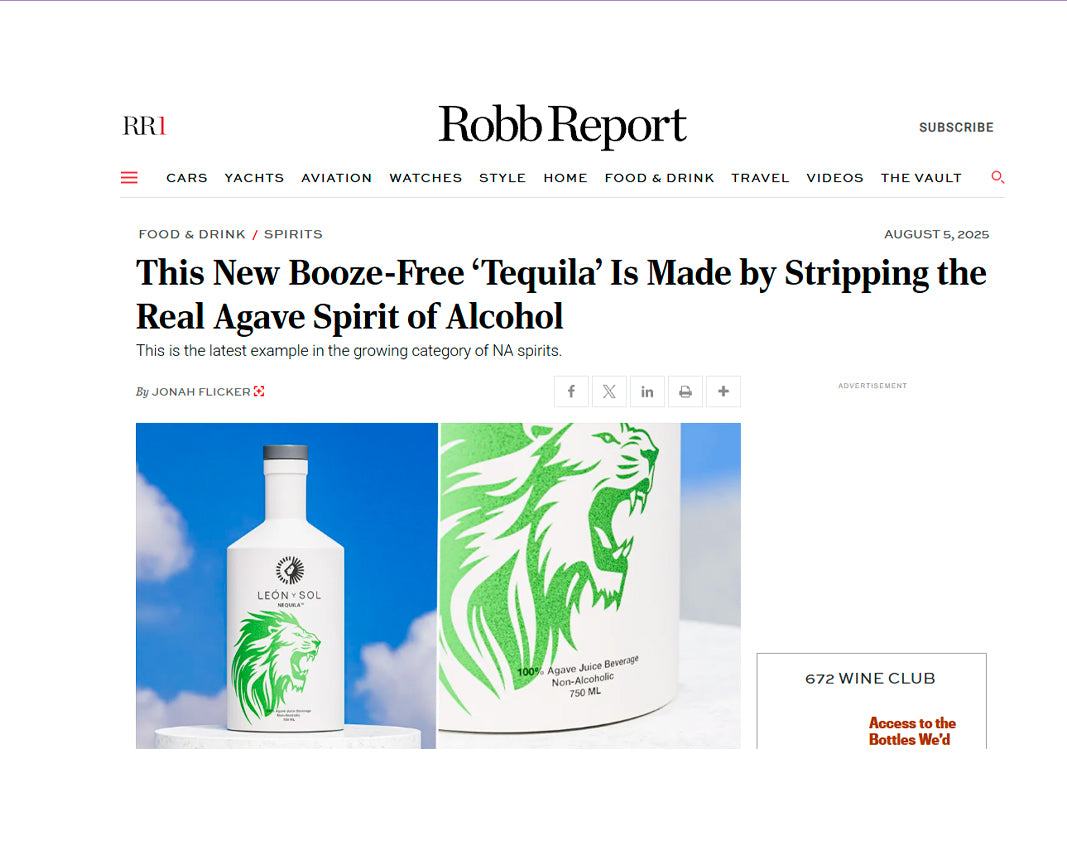Image resolution: width=1067 pixels, height=864 pixels.
Task: Select Food & Drink in navigation bar
Action: 659,178
